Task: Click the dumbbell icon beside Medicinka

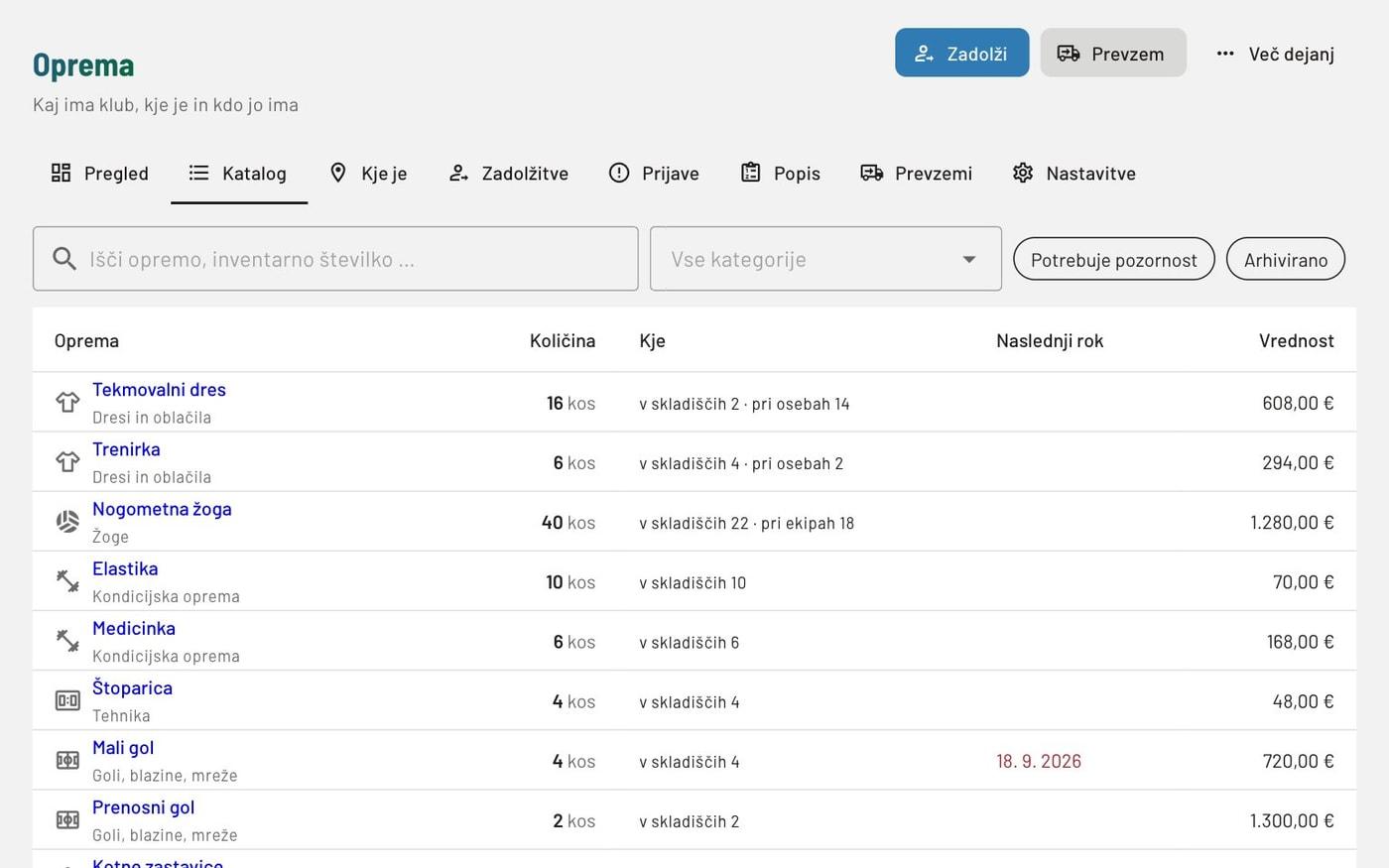Action: pos(67,641)
